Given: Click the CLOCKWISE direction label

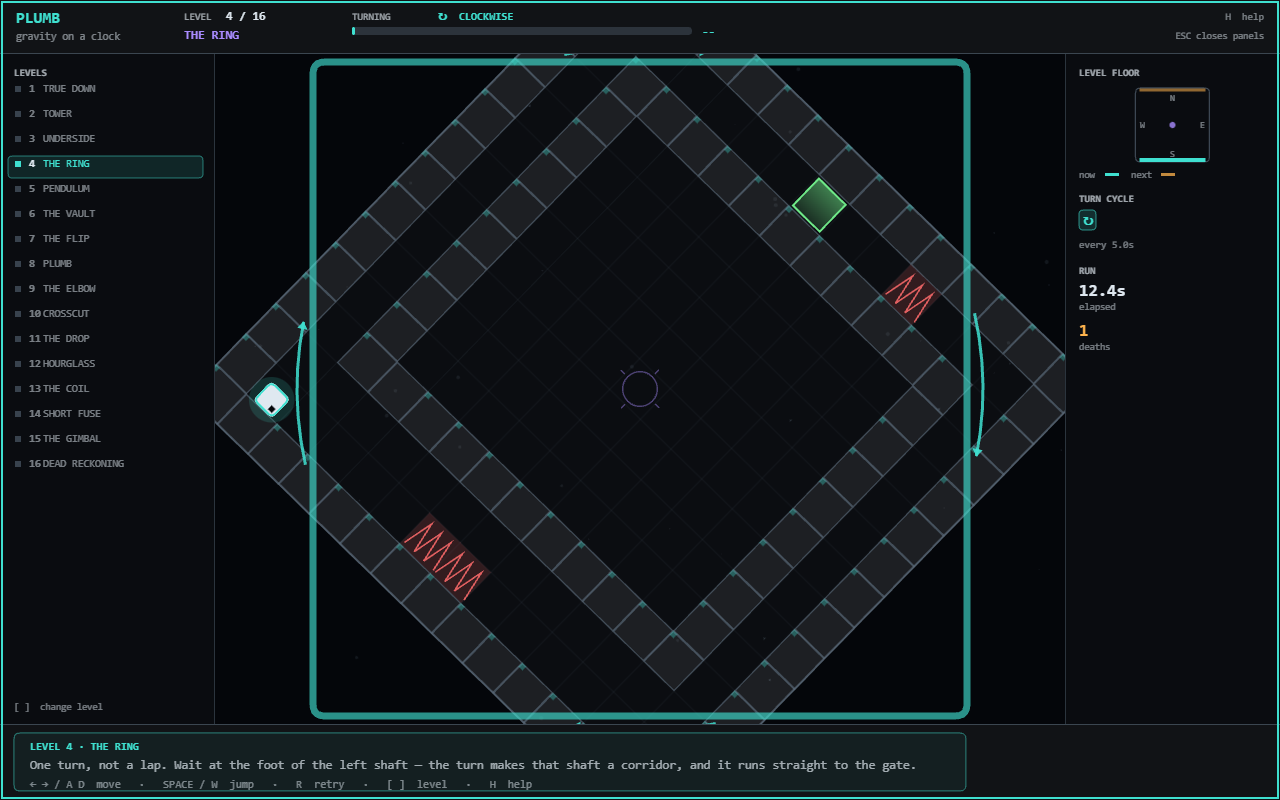Looking at the screenshot, I should [486, 17].
